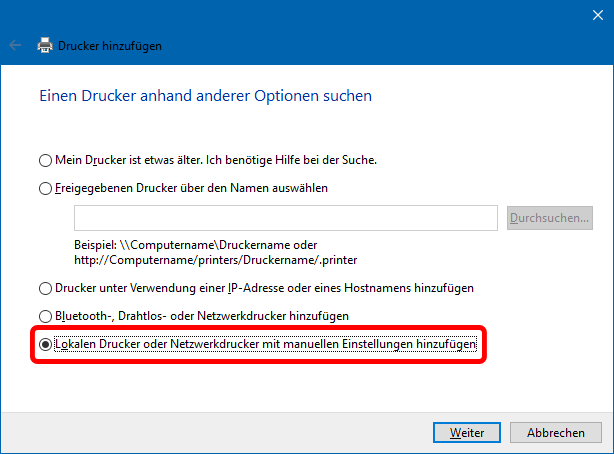
Task: Select the 'Lokalen Drucker oder Netzwerkdrucker' radio button
Action: (x=44, y=344)
